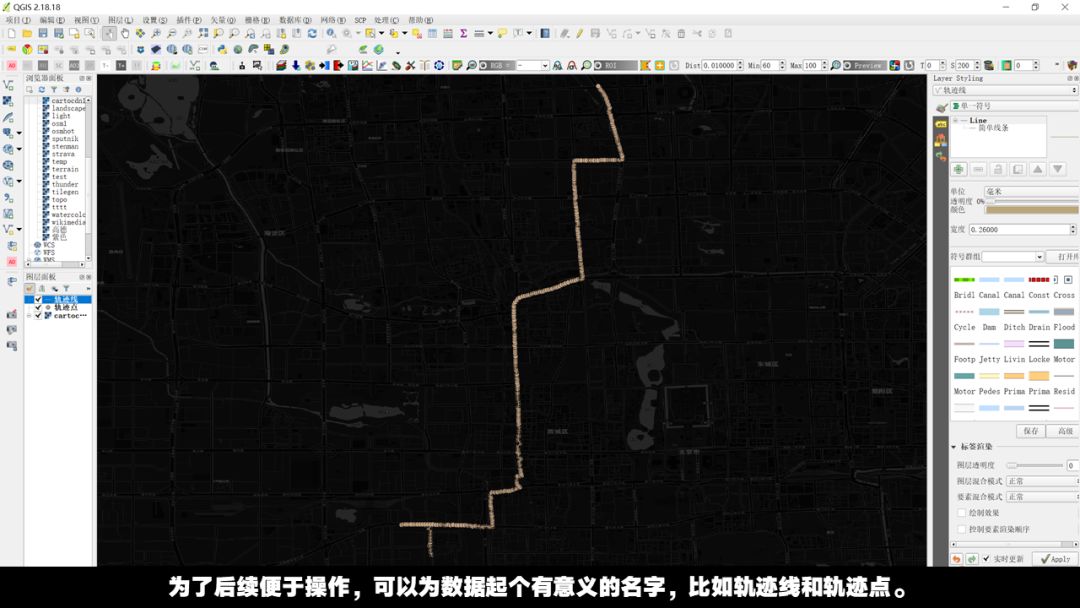This screenshot has width=1080, height=608.
Task: Click the Zoom Out magnifier tool
Action: point(172,33)
